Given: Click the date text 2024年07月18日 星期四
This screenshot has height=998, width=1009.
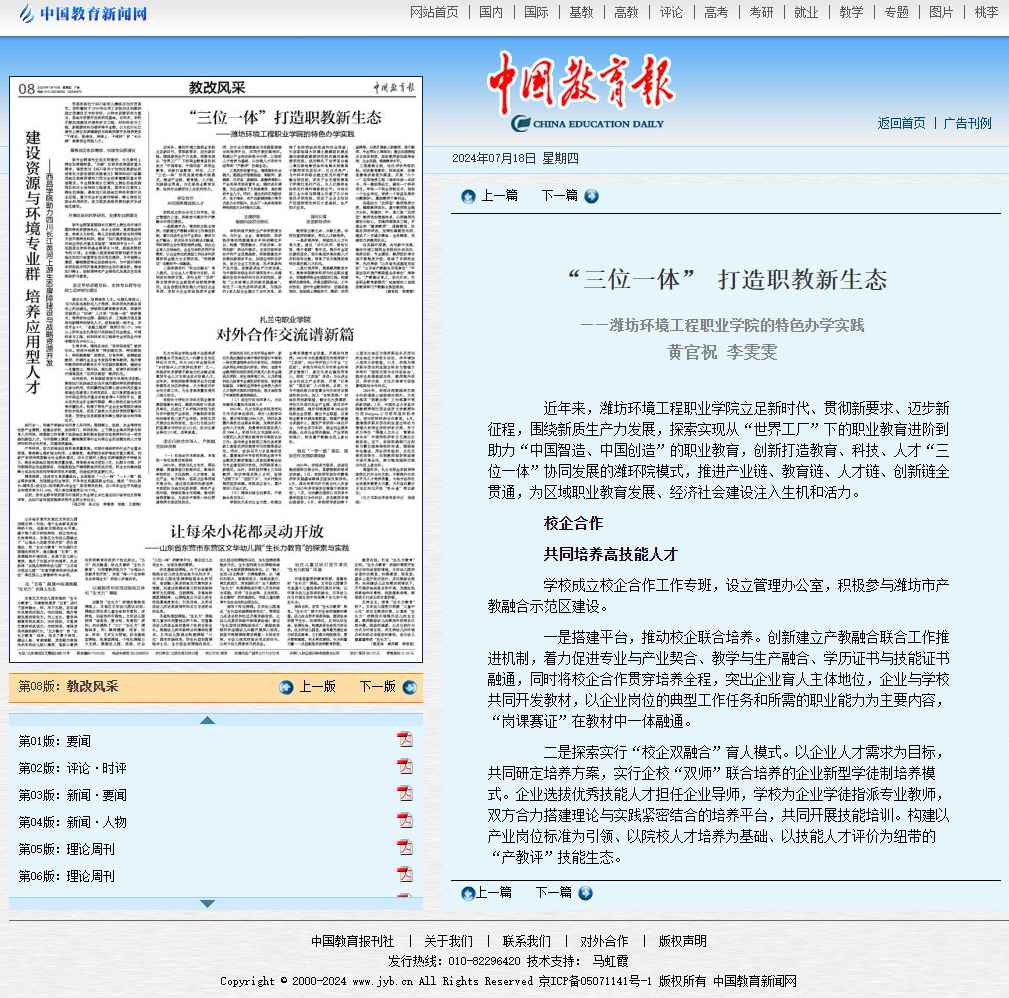Looking at the screenshot, I should (x=515, y=158).
